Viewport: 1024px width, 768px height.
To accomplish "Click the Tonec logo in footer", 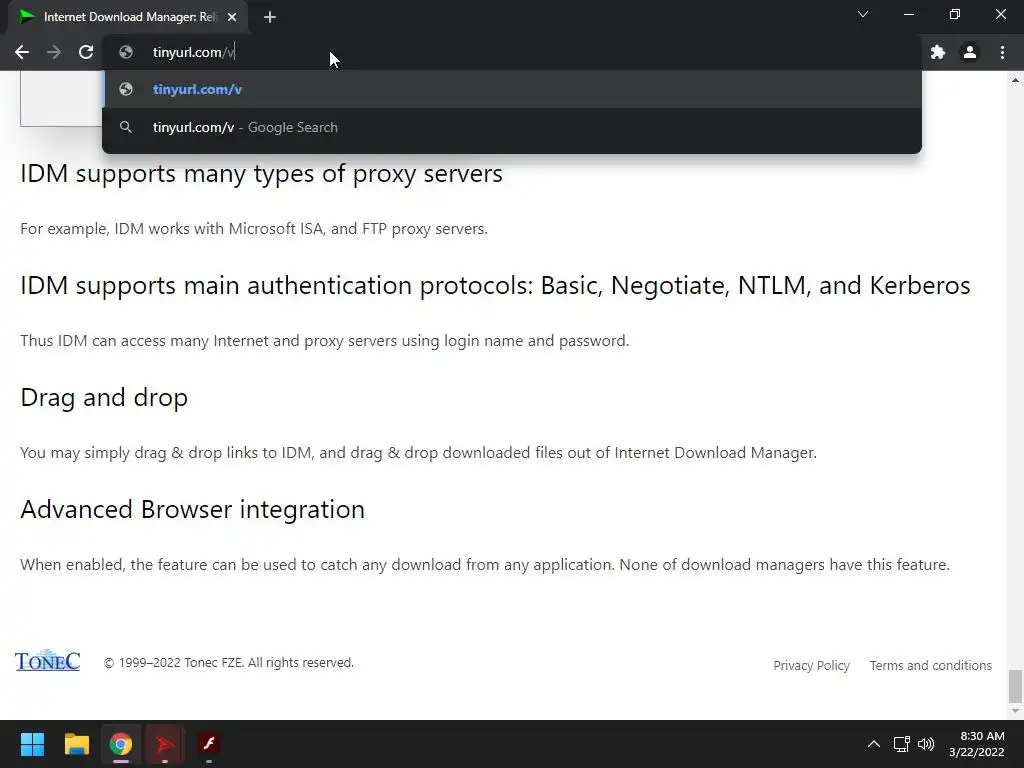I will pos(48,660).
